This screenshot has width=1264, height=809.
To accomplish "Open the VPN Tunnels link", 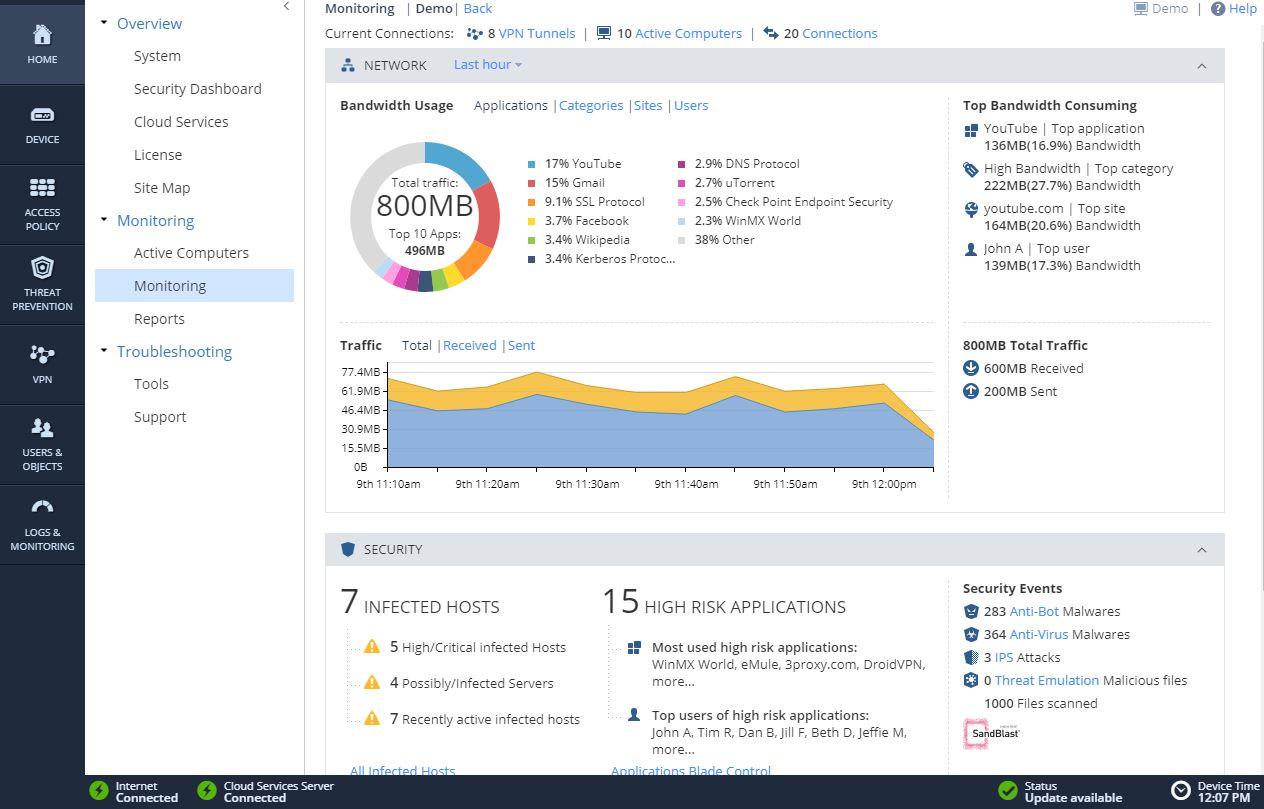I will coord(537,33).
